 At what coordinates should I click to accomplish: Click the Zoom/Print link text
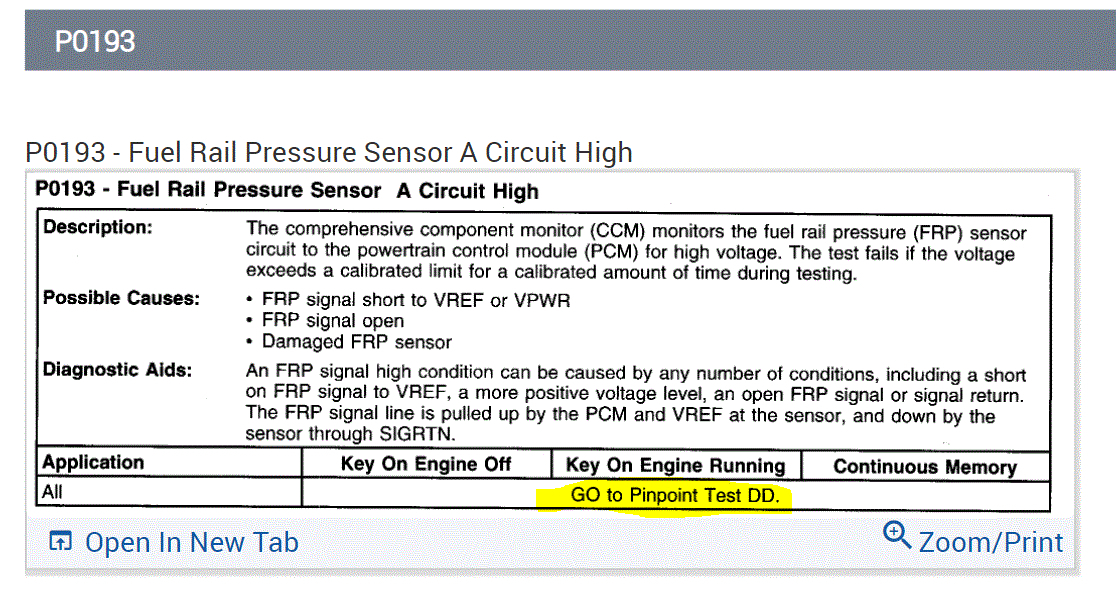click(x=990, y=542)
